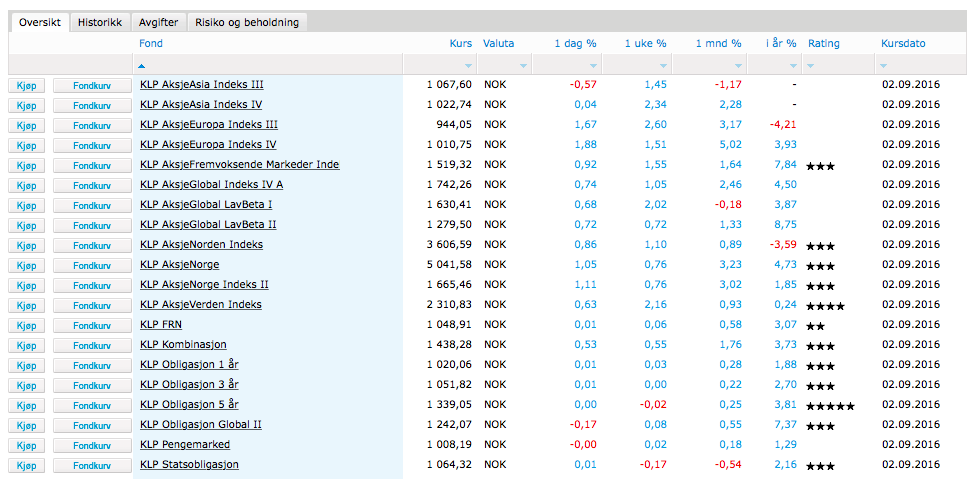Select the Risiko og beholdning tab
This screenshot has width=976, height=479.
point(247,22)
